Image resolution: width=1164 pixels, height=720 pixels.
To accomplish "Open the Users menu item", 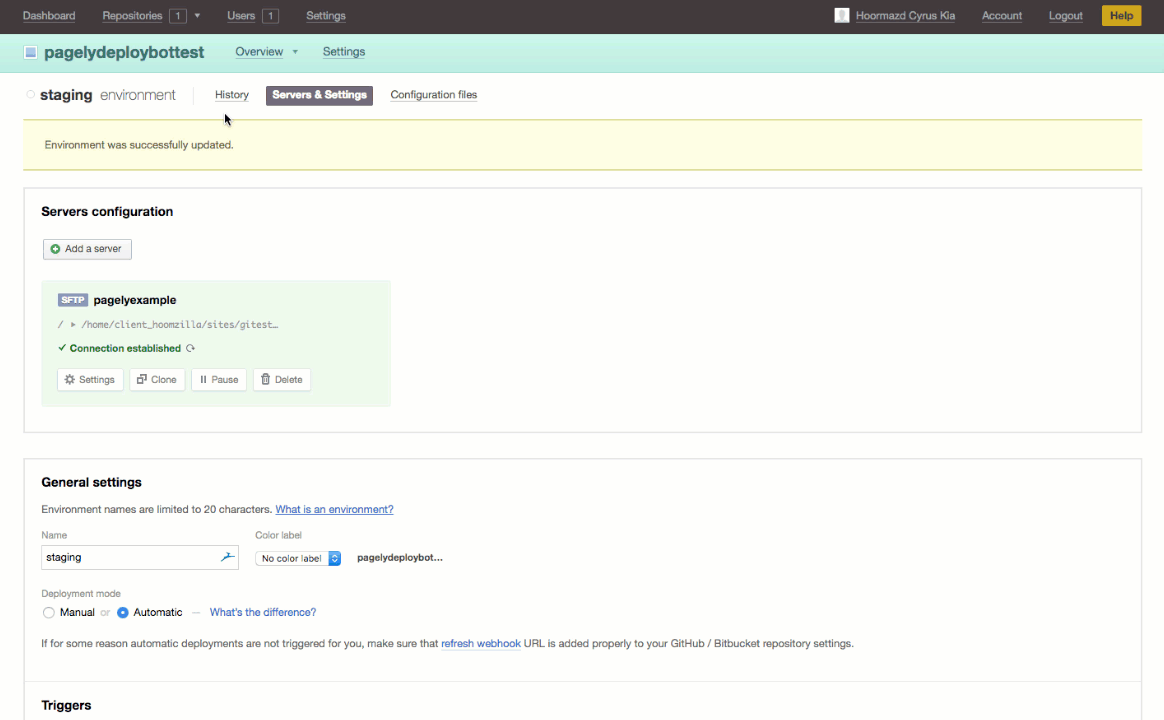I will [x=241, y=16].
